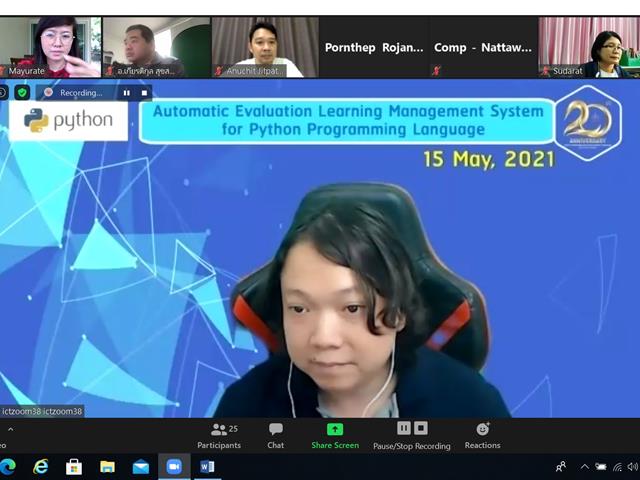The width and height of the screenshot is (640, 480).
Task: Open Wi-Fi network tray icon
Action: pyautogui.click(x=618, y=467)
